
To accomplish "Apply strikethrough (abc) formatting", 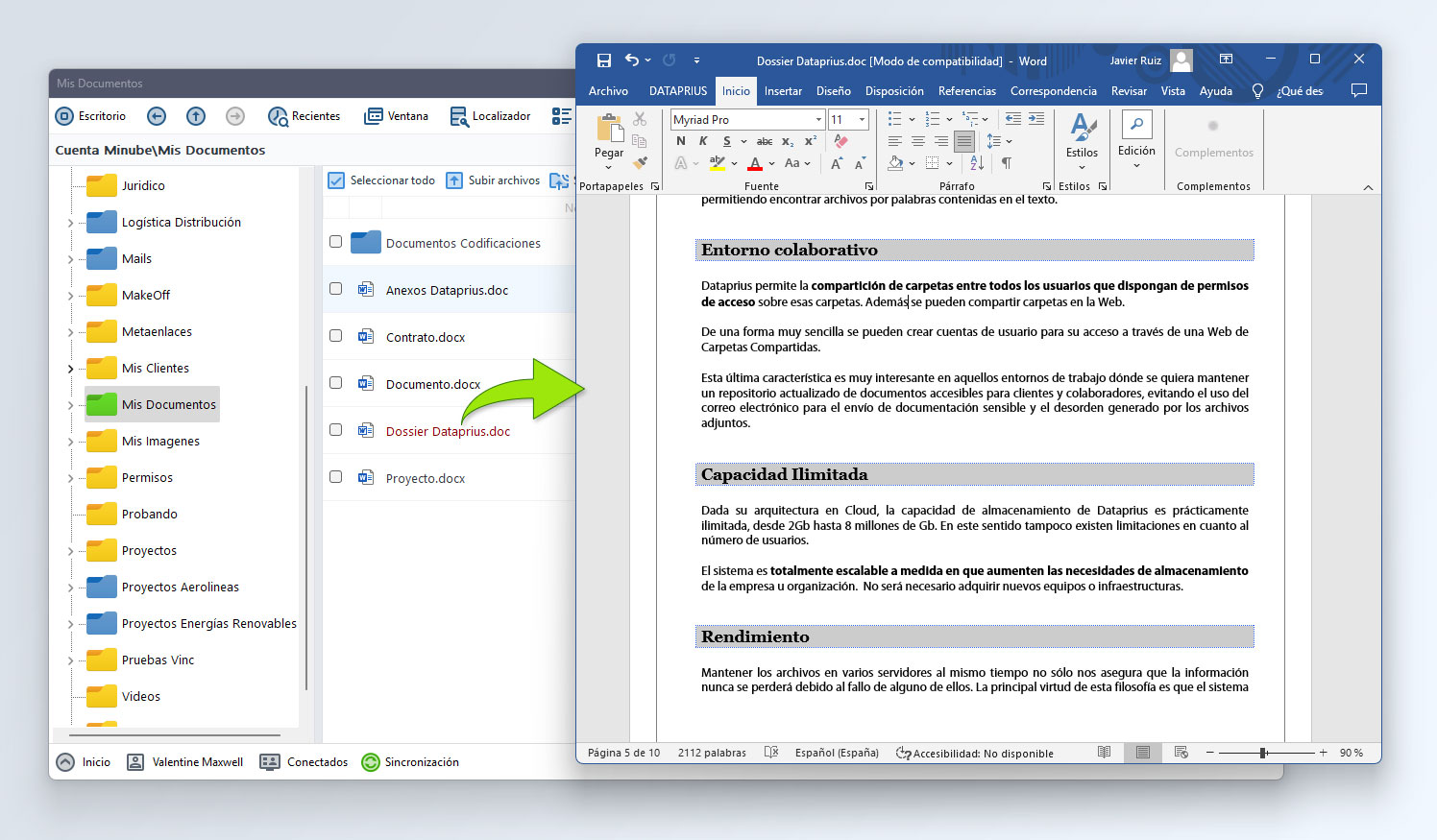I will coord(765,141).
